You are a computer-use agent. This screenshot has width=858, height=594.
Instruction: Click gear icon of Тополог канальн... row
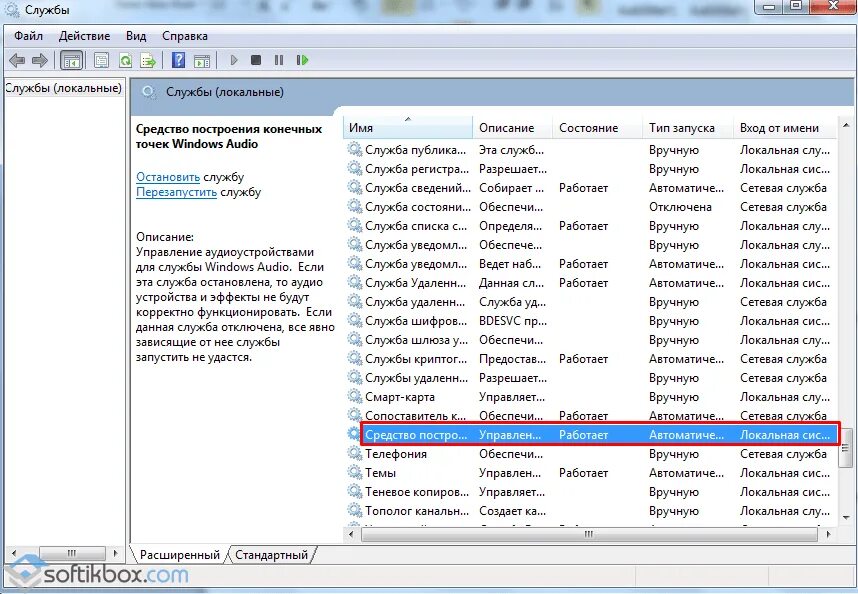[355, 511]
